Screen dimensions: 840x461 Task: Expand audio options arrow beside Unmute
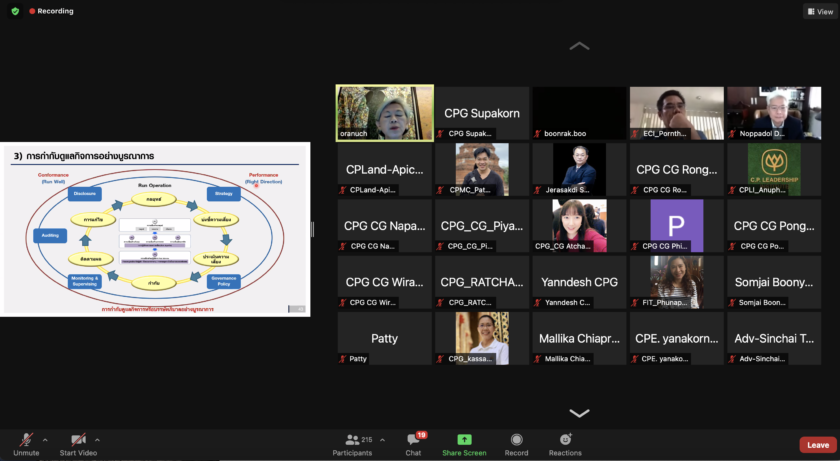click(45, 439)
